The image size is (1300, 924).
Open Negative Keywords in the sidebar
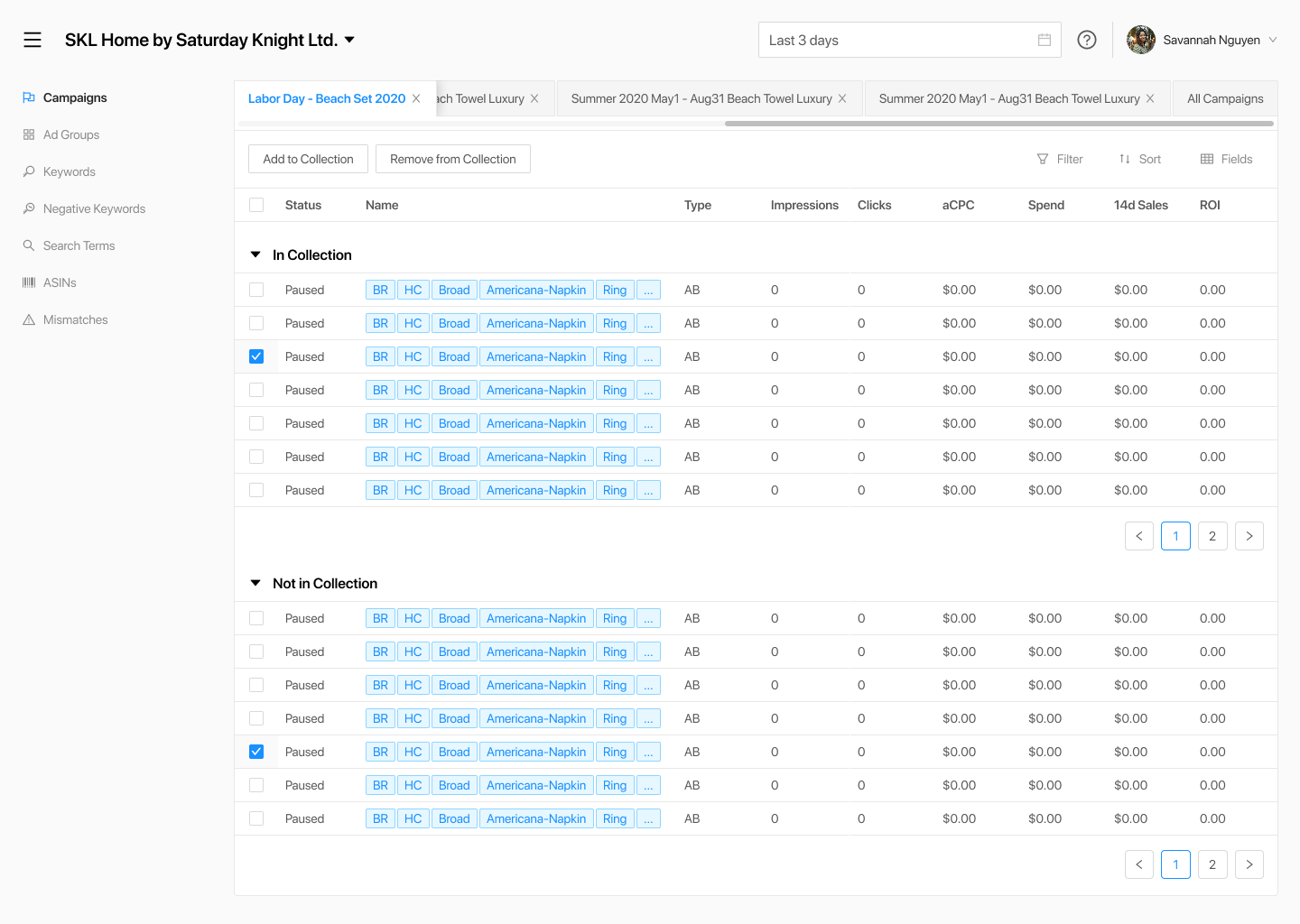[94, 208]
